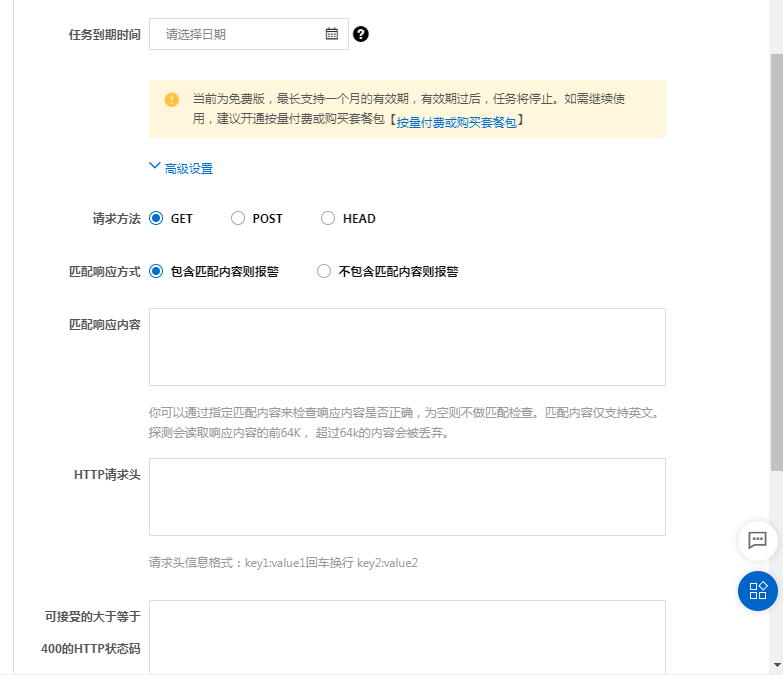The width and height of the screenshot is (783, 699).
Task: Click into the 匹配响应内容 text area
Action: tap(407, 346)
